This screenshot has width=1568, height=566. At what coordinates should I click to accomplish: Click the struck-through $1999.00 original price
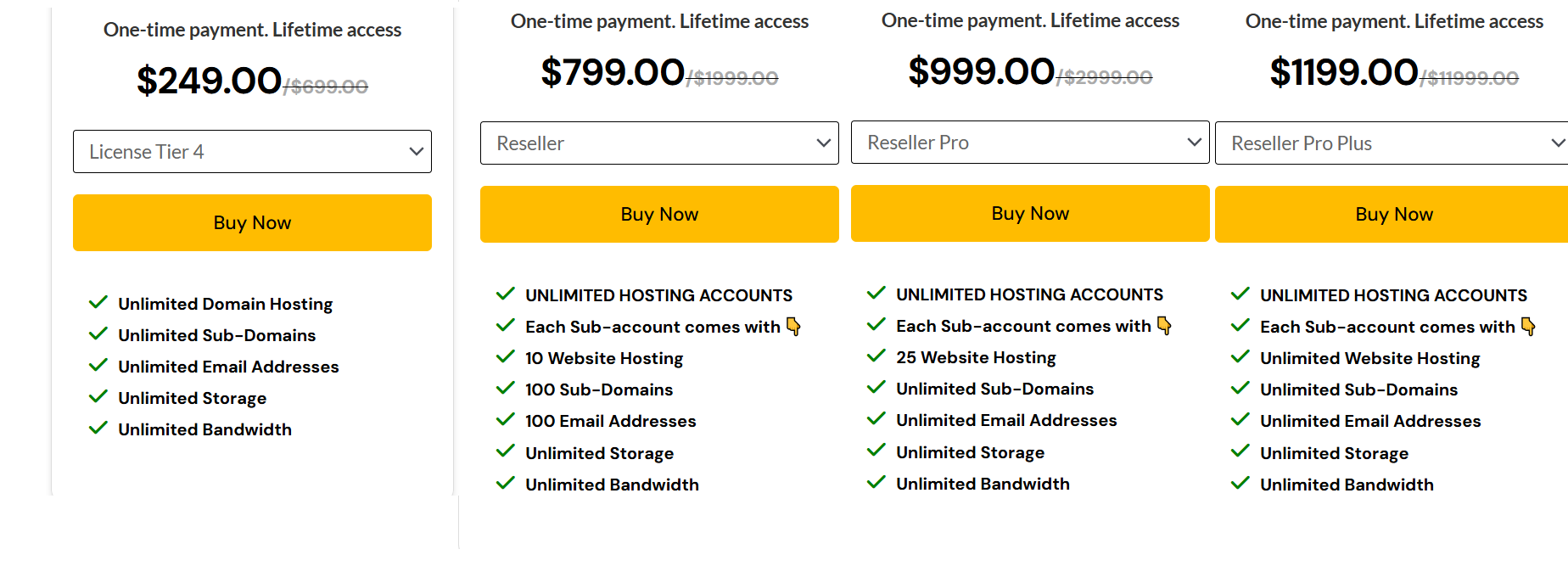pyautogui.click(x=735, y=79)
